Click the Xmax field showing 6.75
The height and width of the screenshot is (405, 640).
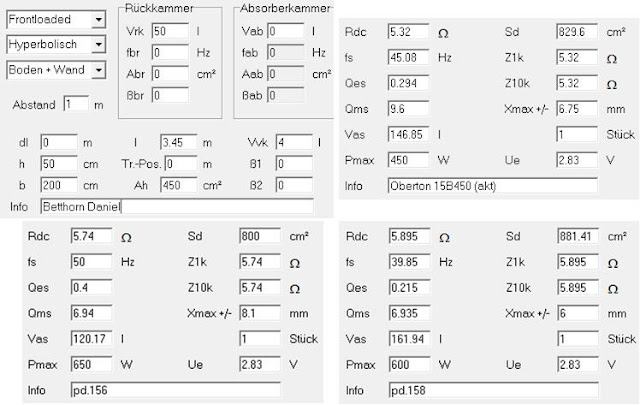pos(577,109)
